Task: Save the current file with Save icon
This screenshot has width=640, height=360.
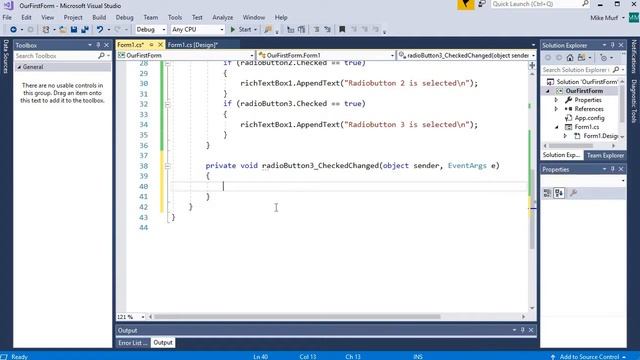Action: pyautogui.click(x=74, y=29)
